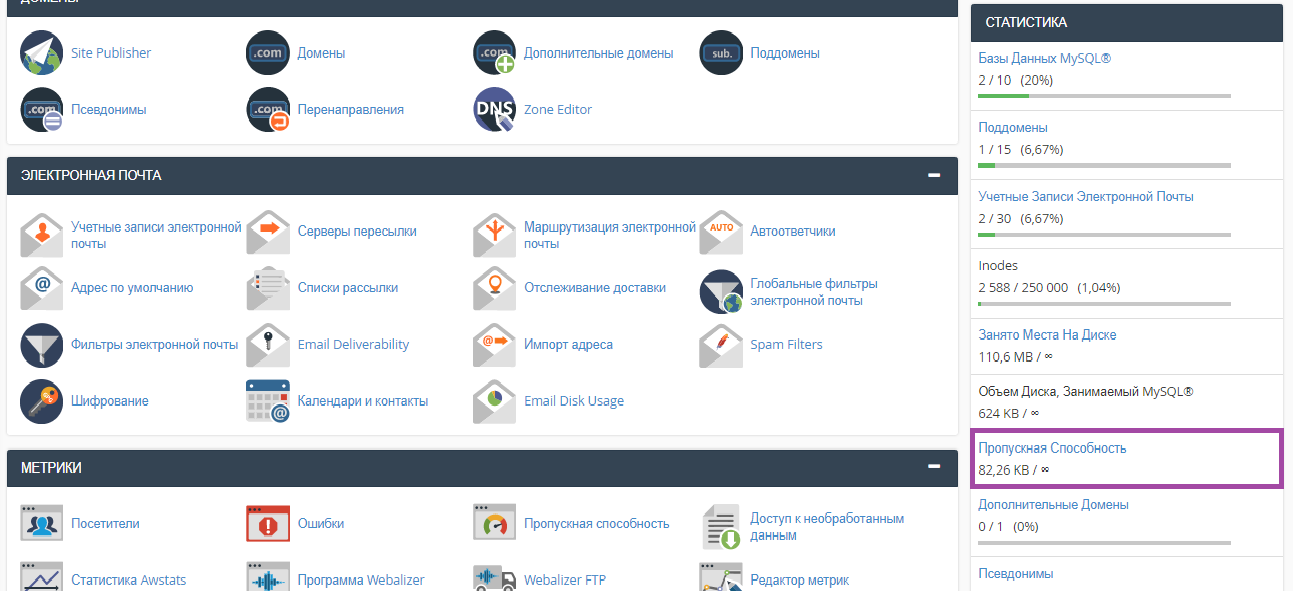
Task: Click the Импорт адреса envelope icon
Action: coord(495,345)
